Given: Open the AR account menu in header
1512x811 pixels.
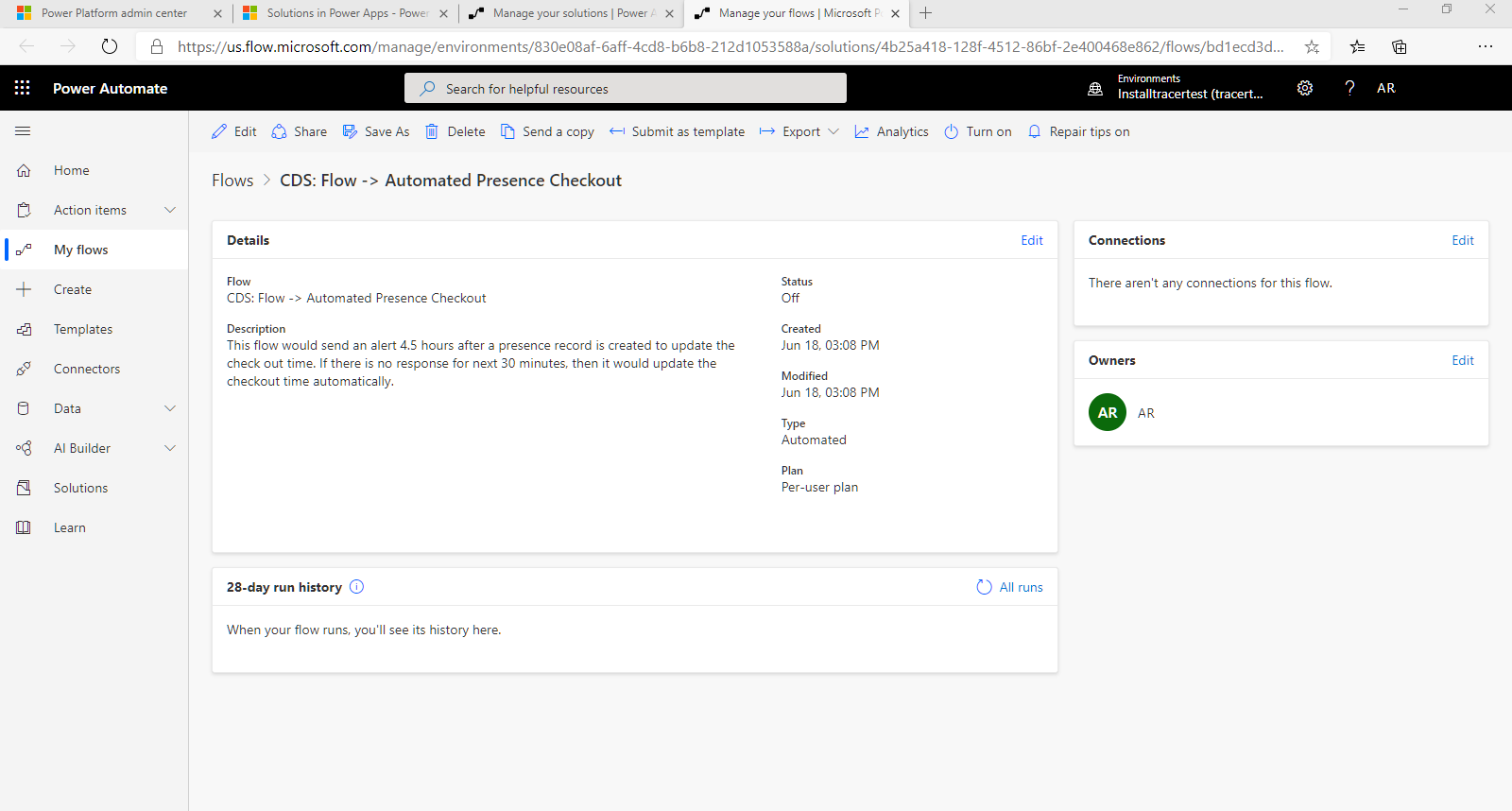Looking at the screenshot, I should pyautogui.click(x=1386, y=88).
